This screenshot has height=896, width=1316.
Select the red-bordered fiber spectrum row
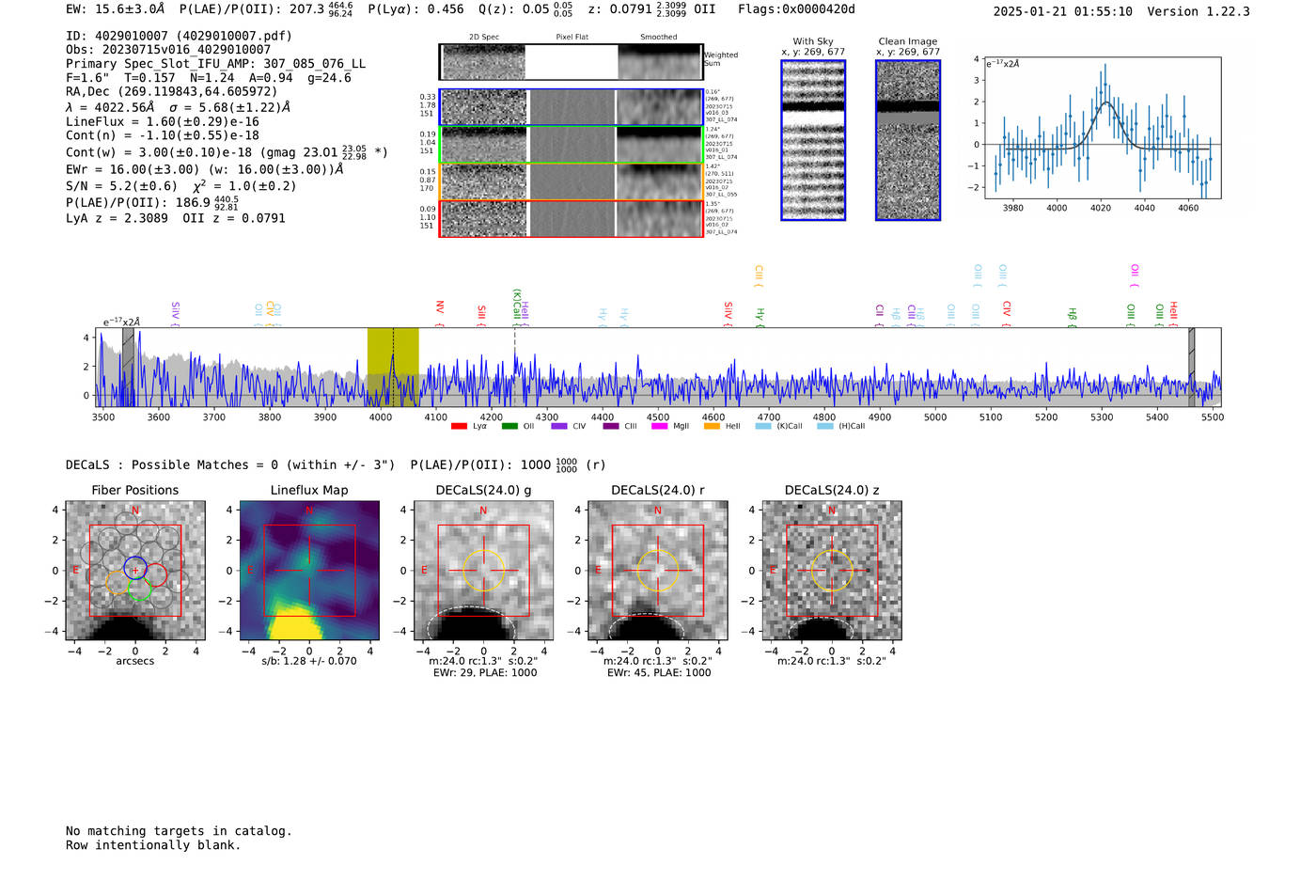(571, 218)
